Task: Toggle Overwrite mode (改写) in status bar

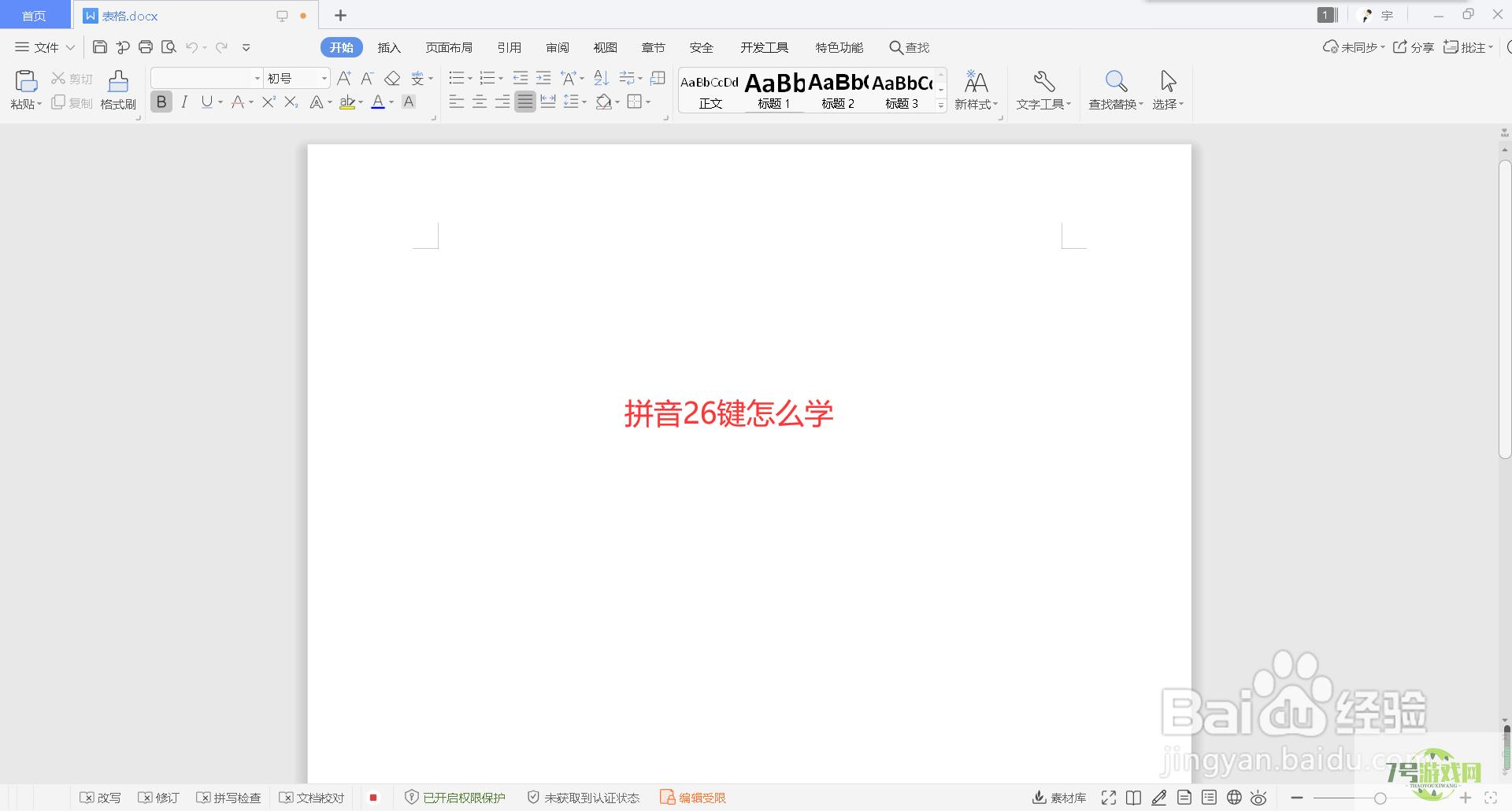Action: click(x=101, y=798)
